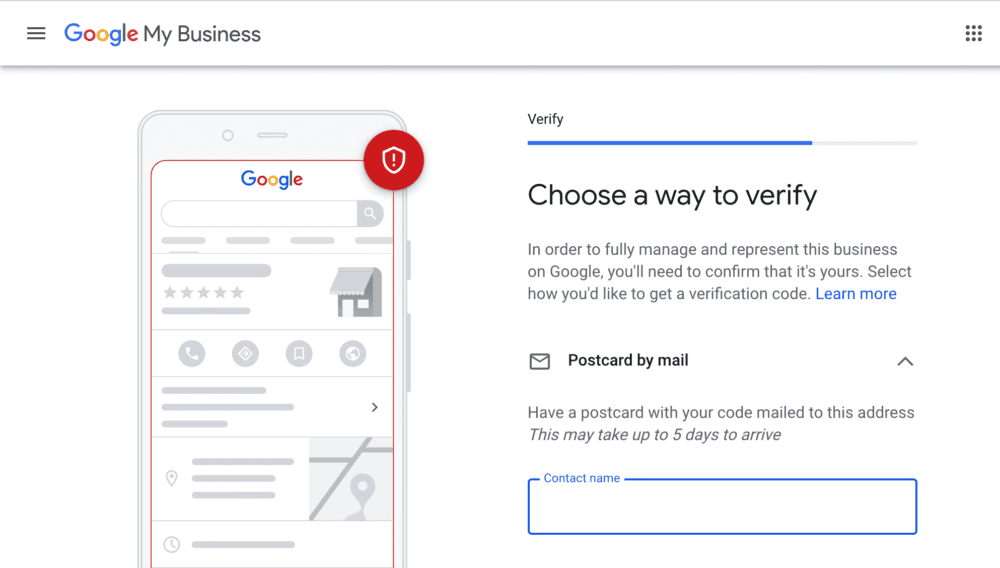Click the envelope icon beside Postcard by mail
This screenshot has height=568, width=1000.
click(x=540, y=361)
